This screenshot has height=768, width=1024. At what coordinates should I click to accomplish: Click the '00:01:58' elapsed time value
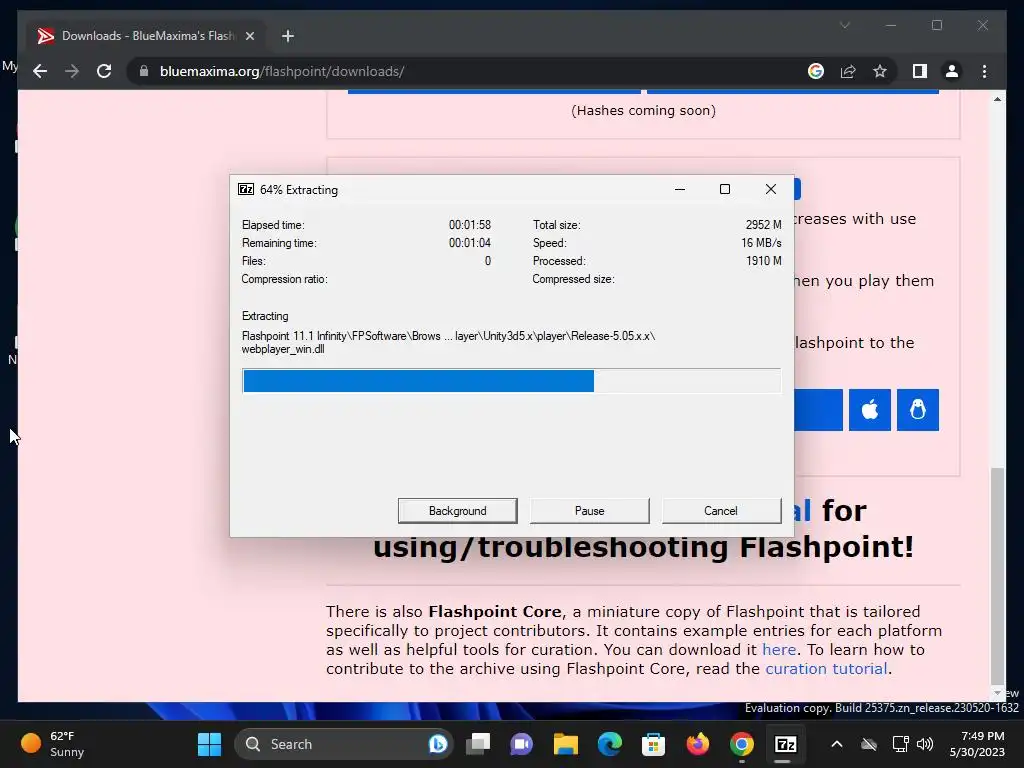[x=470, y=225]
